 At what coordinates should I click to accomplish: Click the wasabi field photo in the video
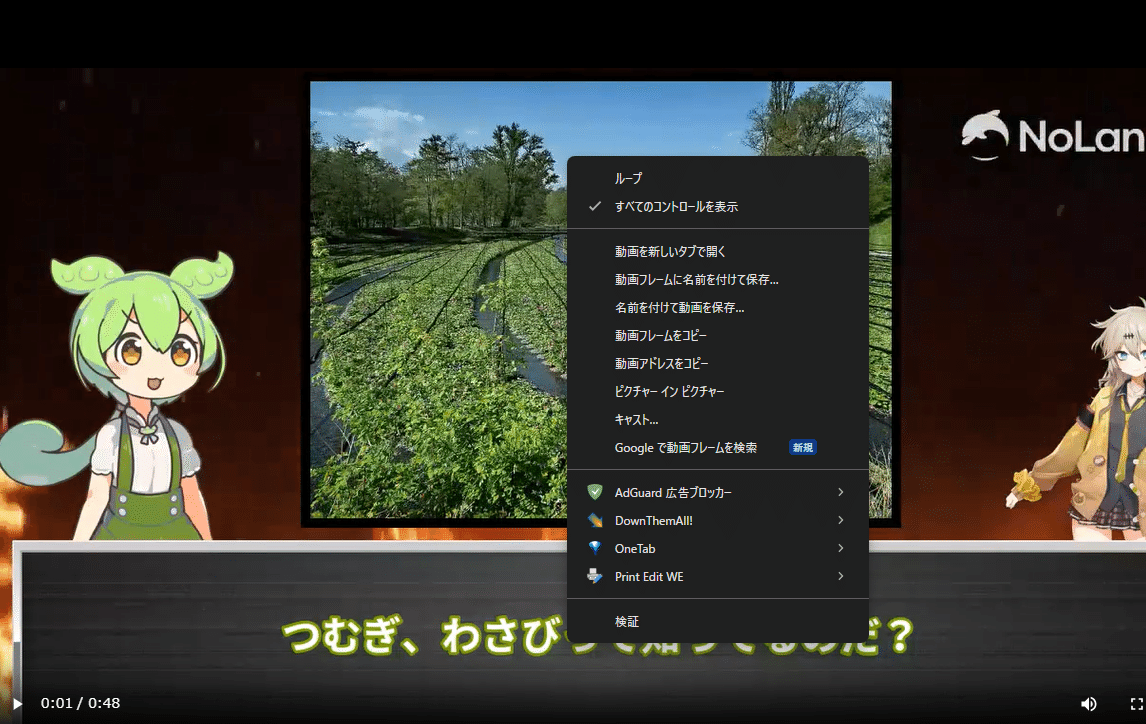coord(439,300)
